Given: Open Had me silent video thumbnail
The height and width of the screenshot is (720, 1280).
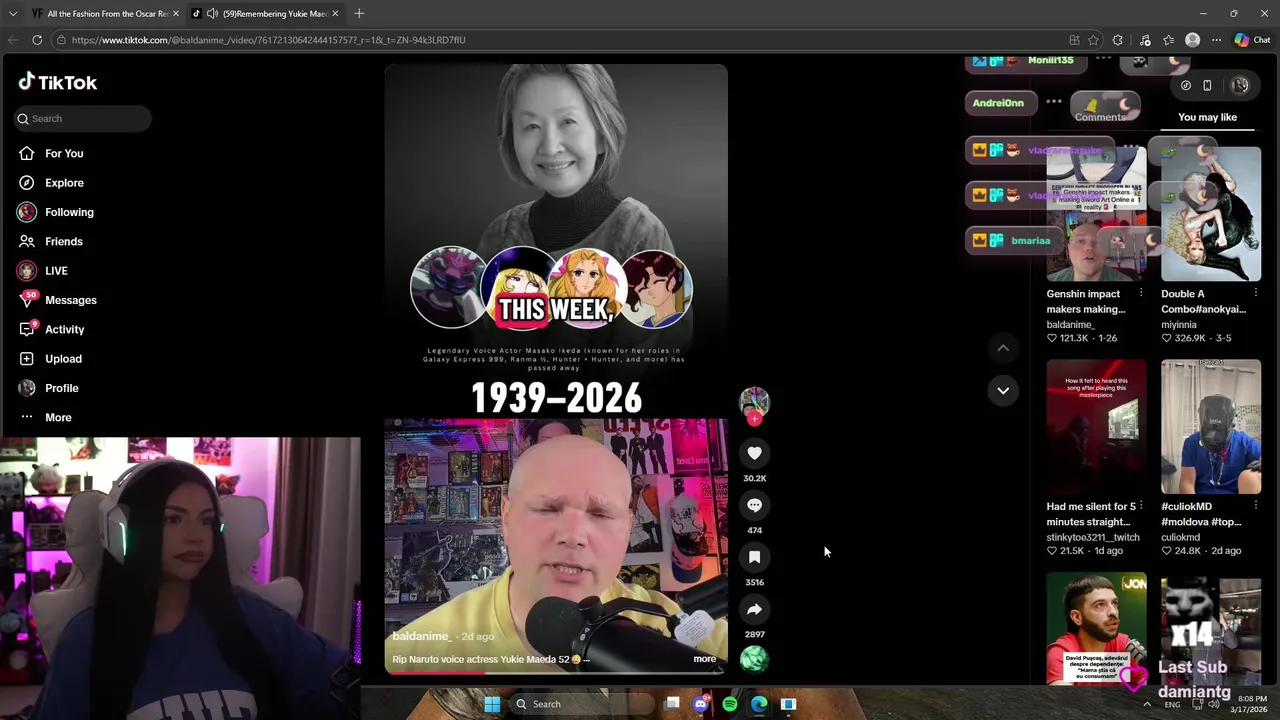Looking at the screenshot, I should point(1096,427).
